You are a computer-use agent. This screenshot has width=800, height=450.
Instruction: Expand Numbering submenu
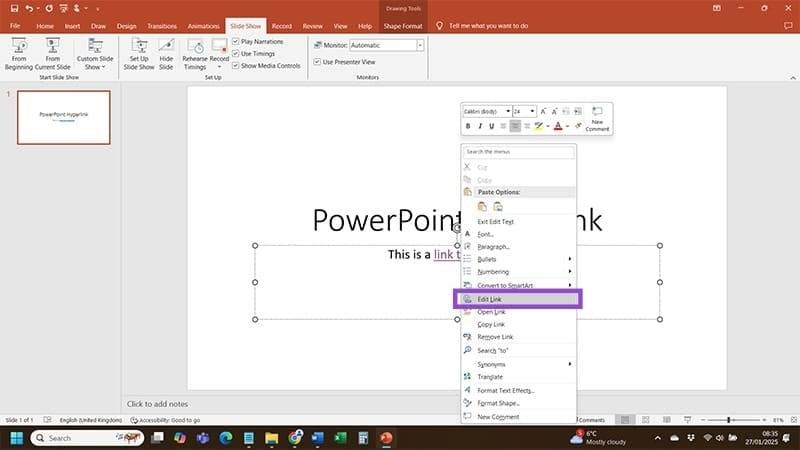tap(518, 272)
